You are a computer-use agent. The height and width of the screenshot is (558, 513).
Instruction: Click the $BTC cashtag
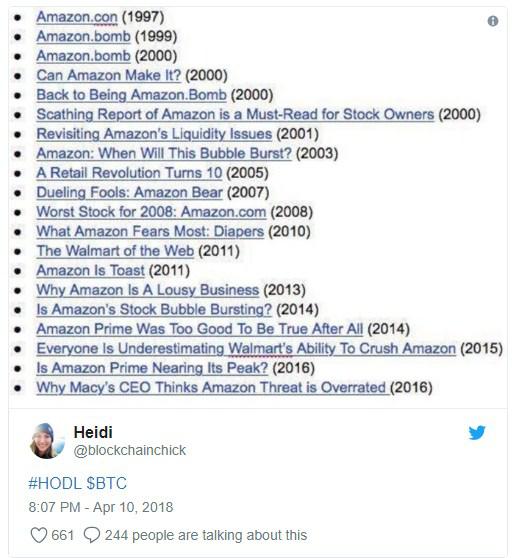(x=106, y=483)
